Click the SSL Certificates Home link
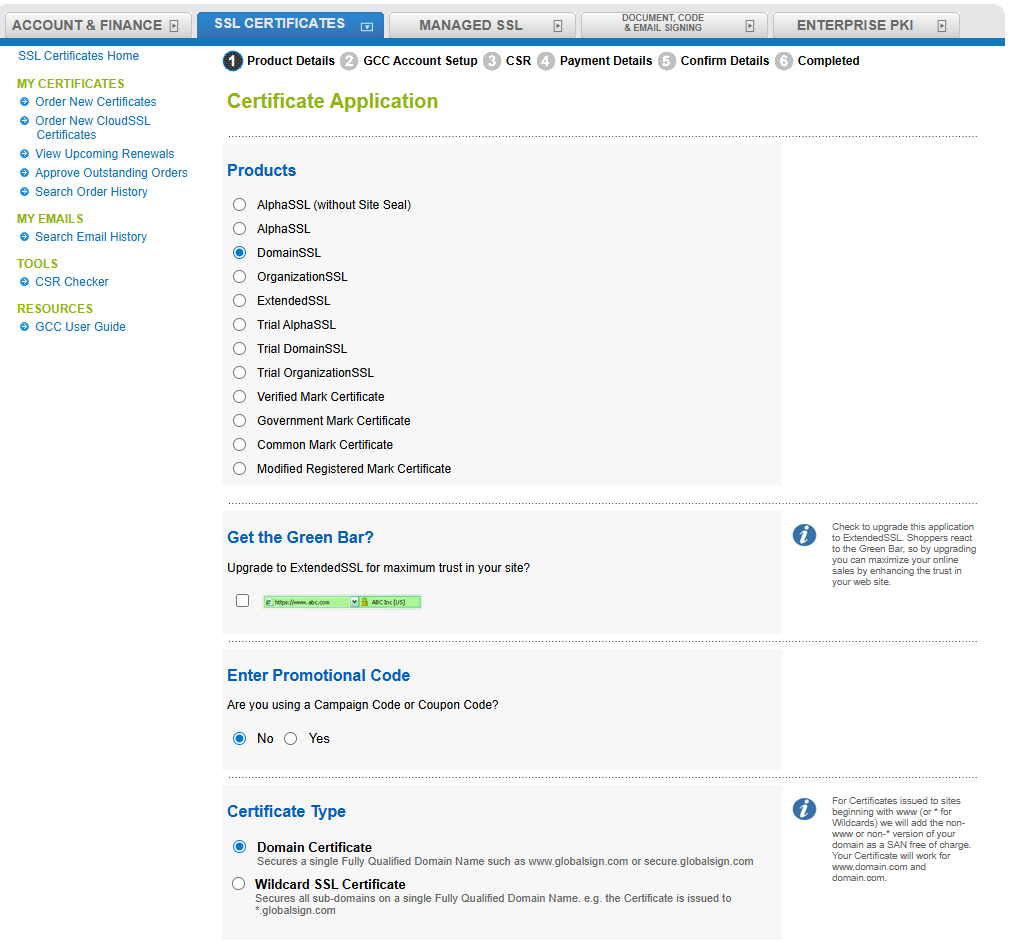The width and height of the screenshot is (1009, 943). pos(78,56)
